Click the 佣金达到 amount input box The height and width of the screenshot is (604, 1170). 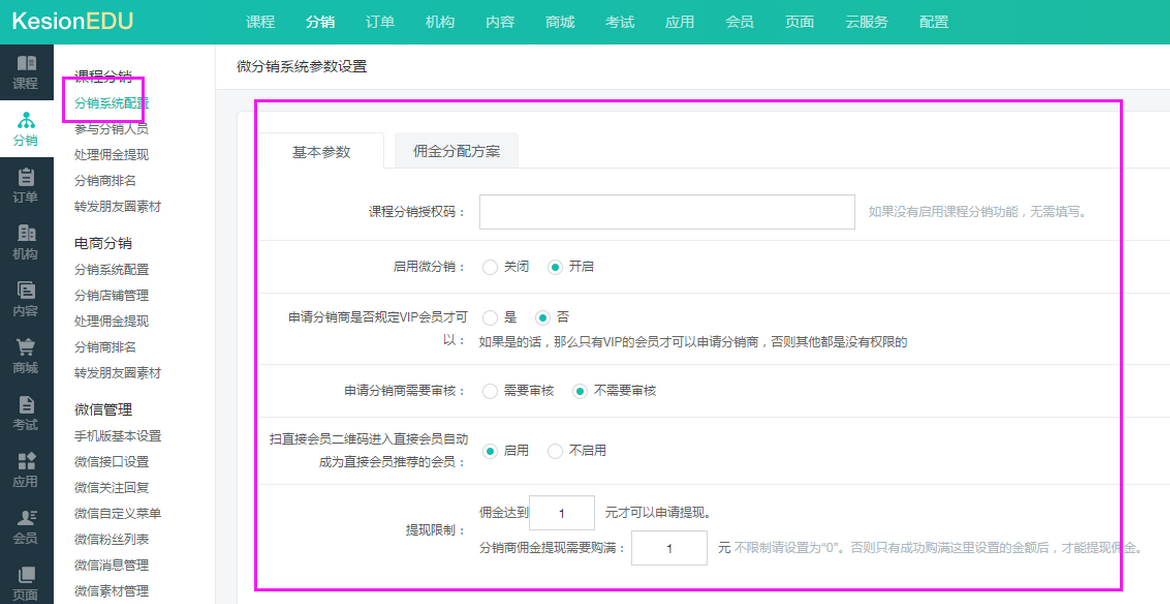(x=561, y=513)
